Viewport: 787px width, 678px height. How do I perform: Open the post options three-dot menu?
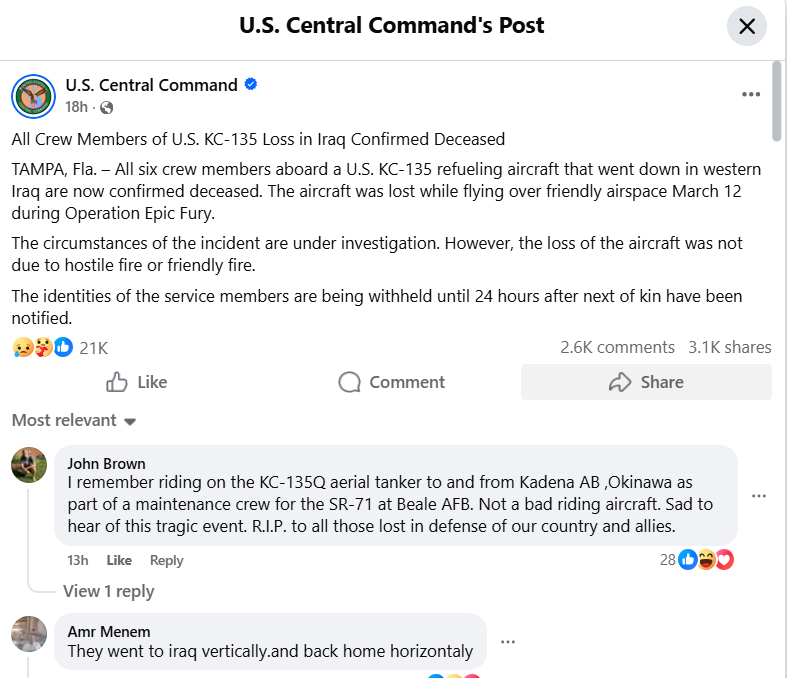point(751,95)
